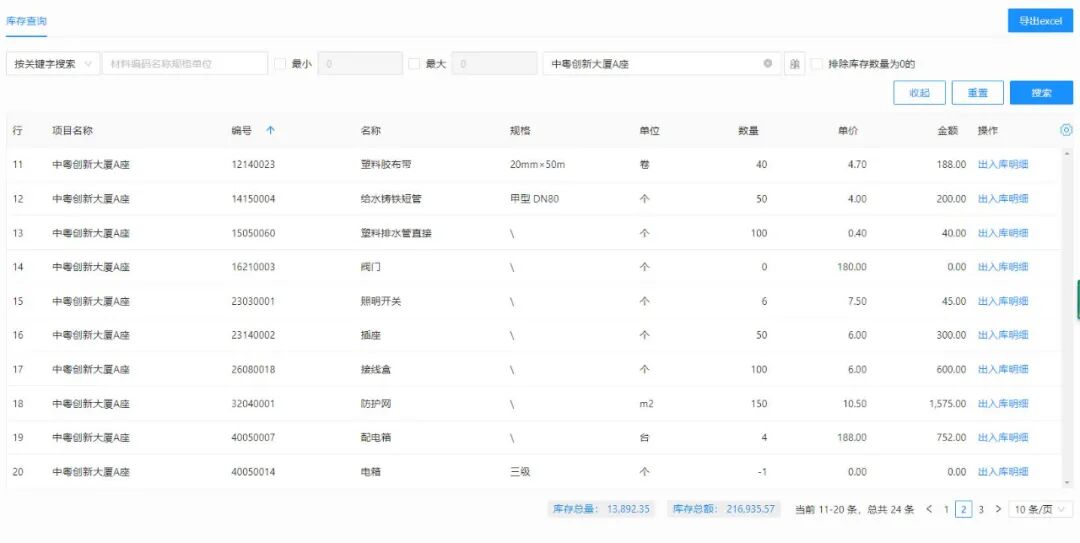Click the 收起 collapse button
Screen dimensions: 1080x543
[920, 93]
